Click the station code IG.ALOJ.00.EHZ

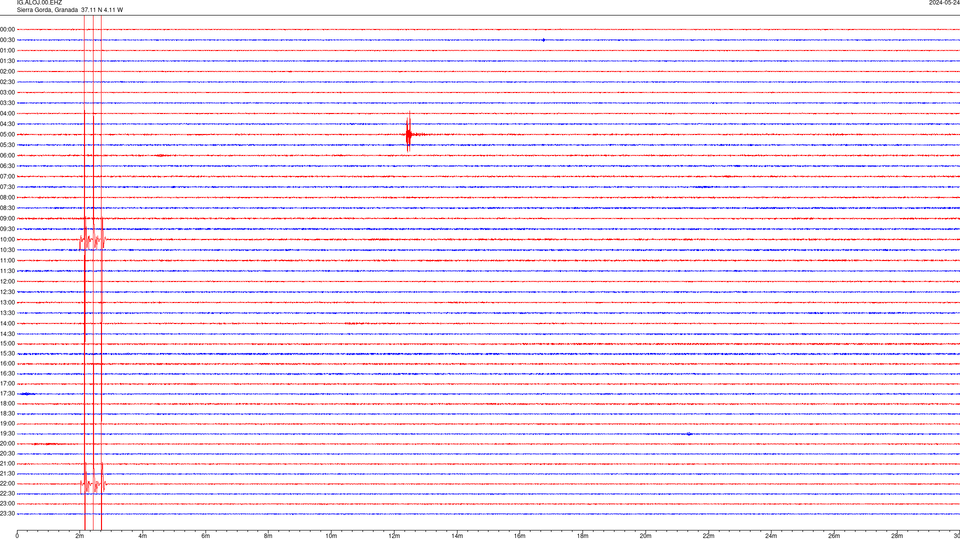pos(39,3)
